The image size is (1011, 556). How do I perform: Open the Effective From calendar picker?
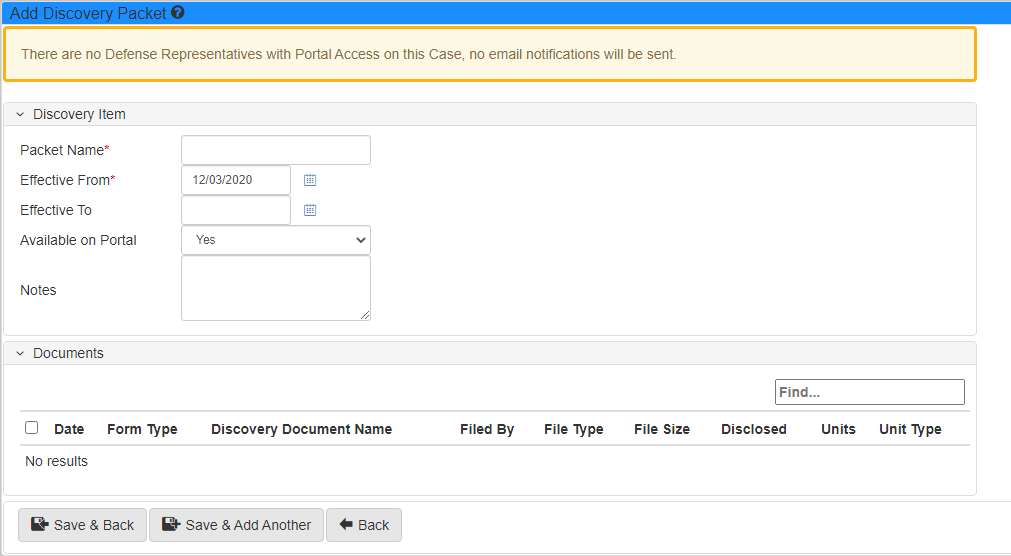click(310, 180)
